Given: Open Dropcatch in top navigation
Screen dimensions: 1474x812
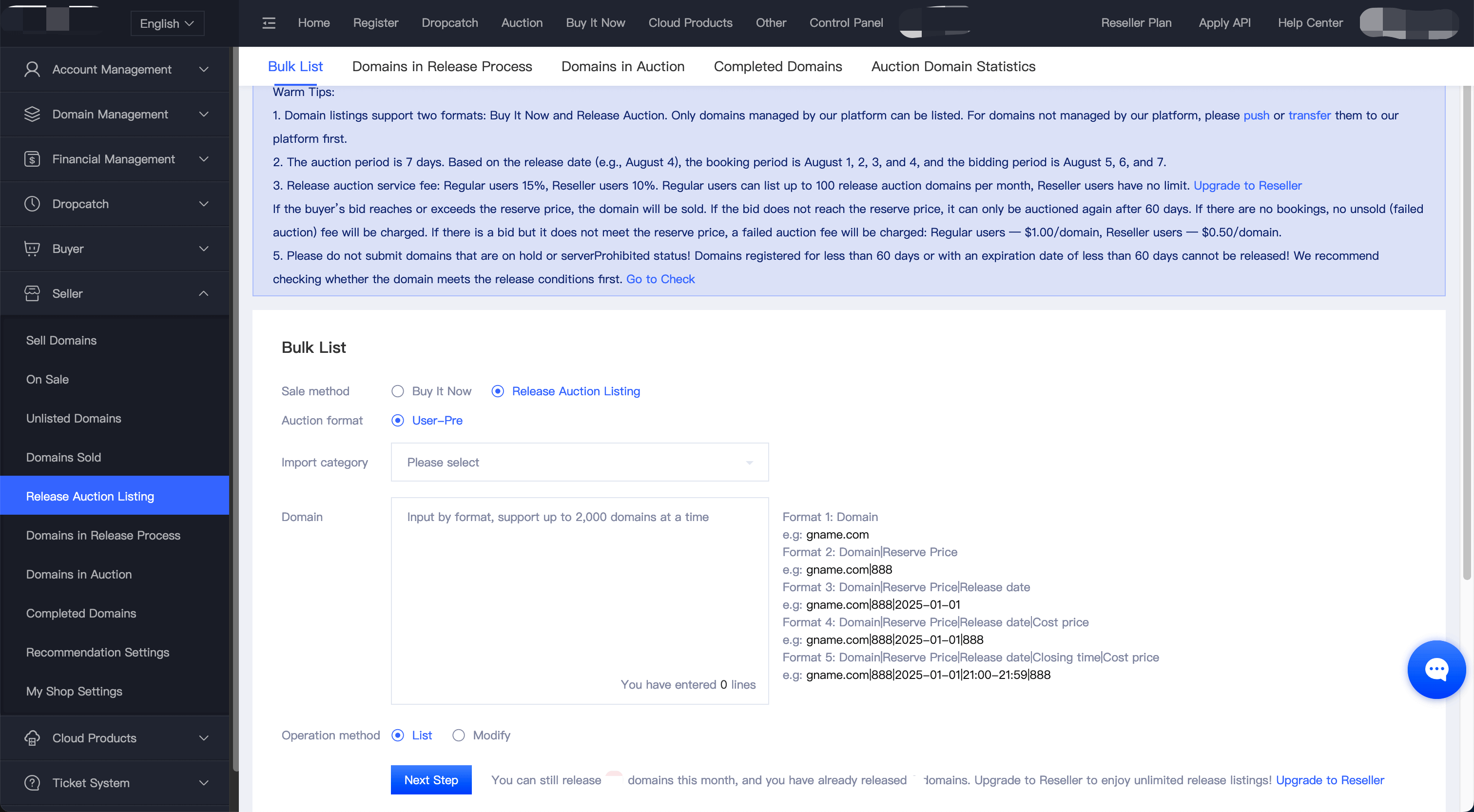Looking at the screenshot, I should click(450, 23).
